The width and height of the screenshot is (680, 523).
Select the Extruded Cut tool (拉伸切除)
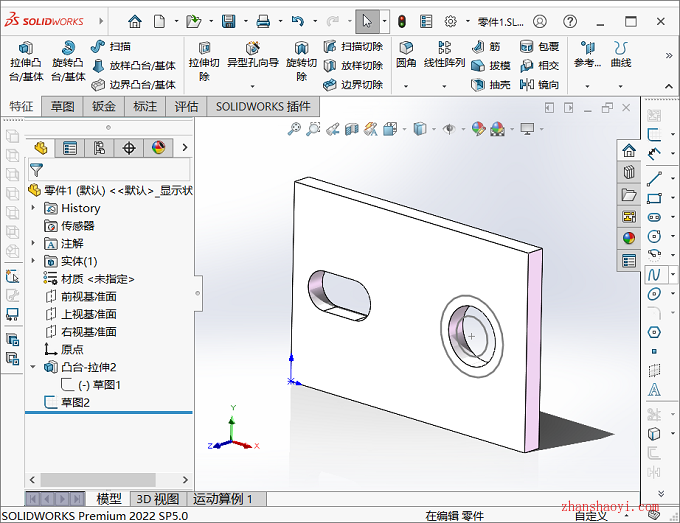204,61
